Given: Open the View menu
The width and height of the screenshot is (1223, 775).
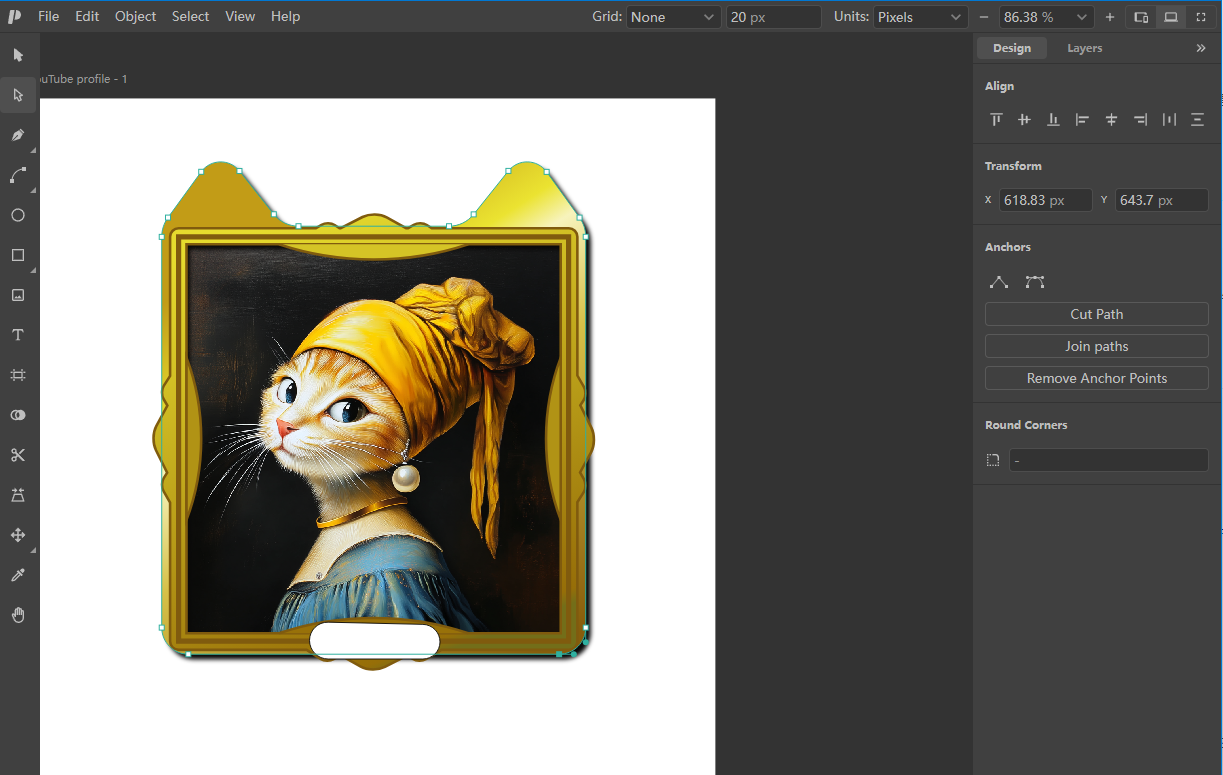Looking at the screenshot, I should point(240,16).
